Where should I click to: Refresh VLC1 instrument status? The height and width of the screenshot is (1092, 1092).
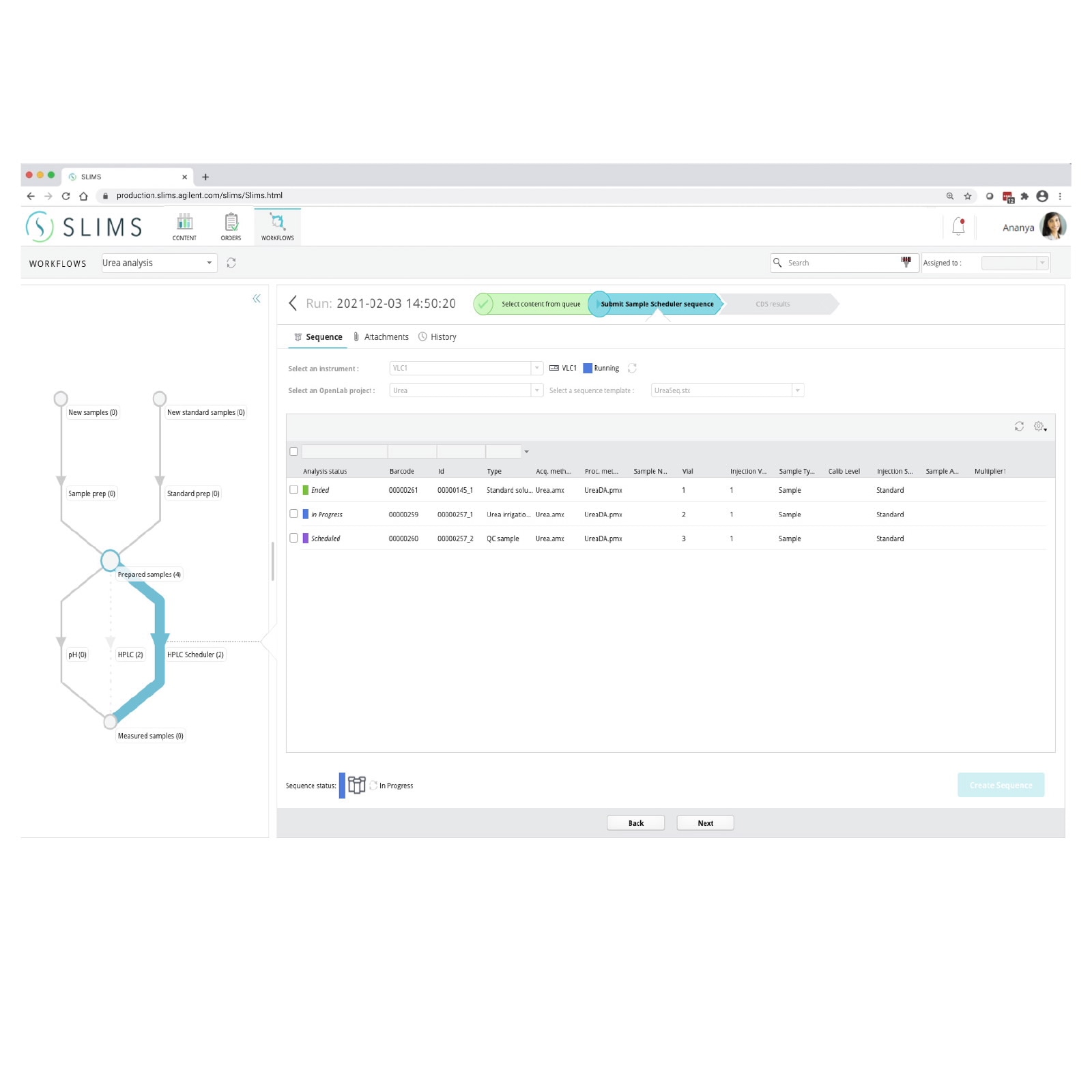632,368
